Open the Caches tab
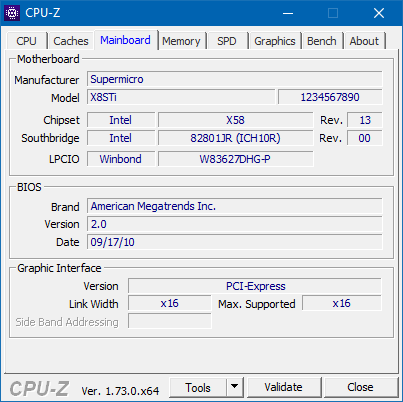Image resolution: width=403 pixels, height=402 pixels. (71, 41)
